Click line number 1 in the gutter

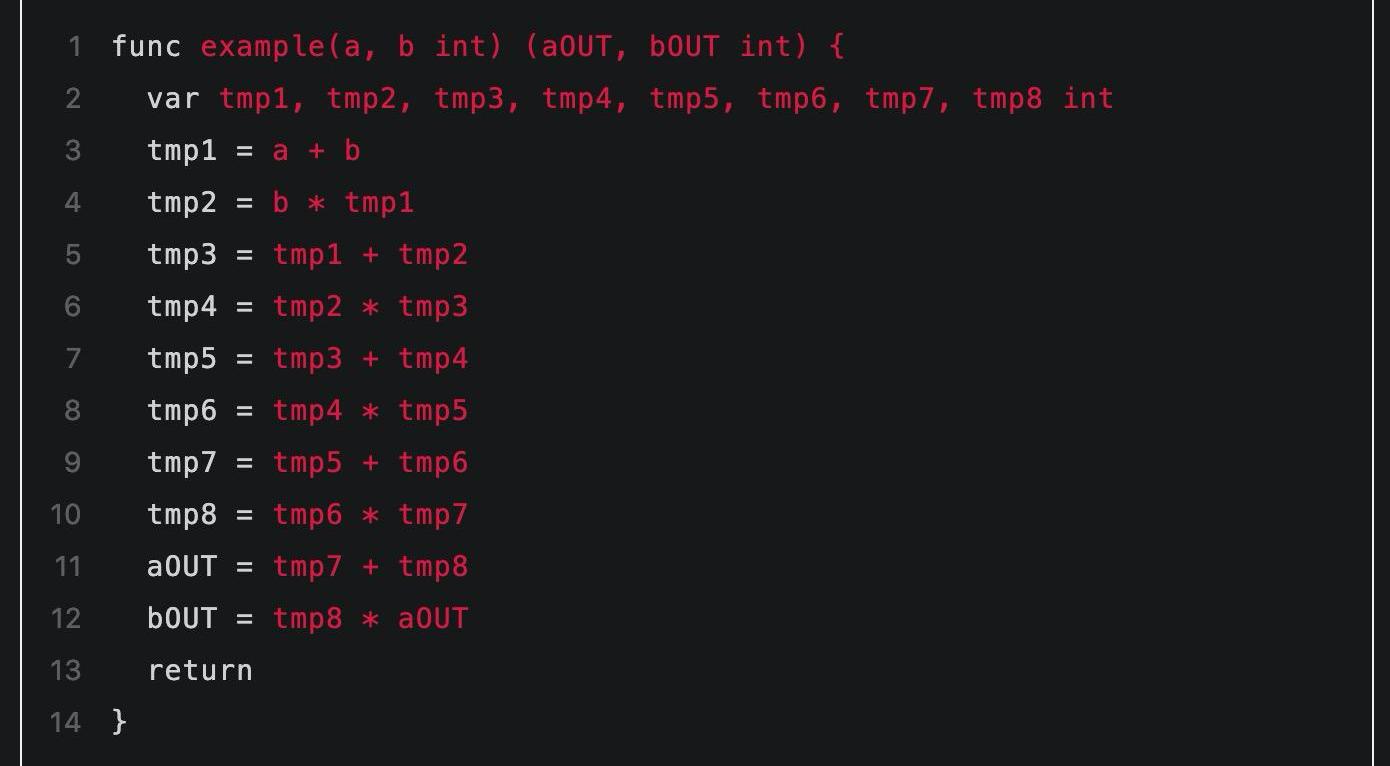74,47
